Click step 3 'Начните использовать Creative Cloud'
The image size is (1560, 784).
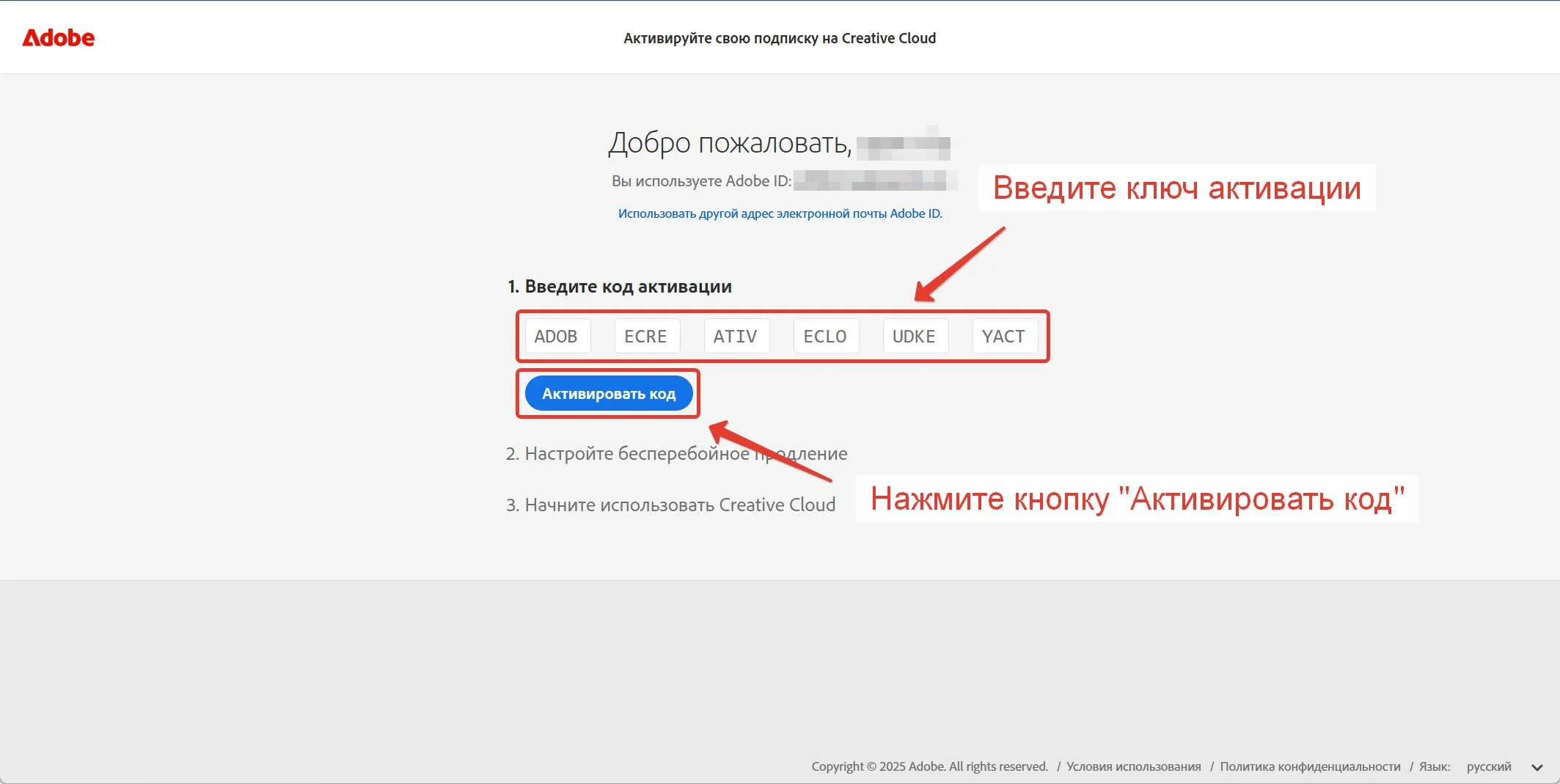coord(670,505)
